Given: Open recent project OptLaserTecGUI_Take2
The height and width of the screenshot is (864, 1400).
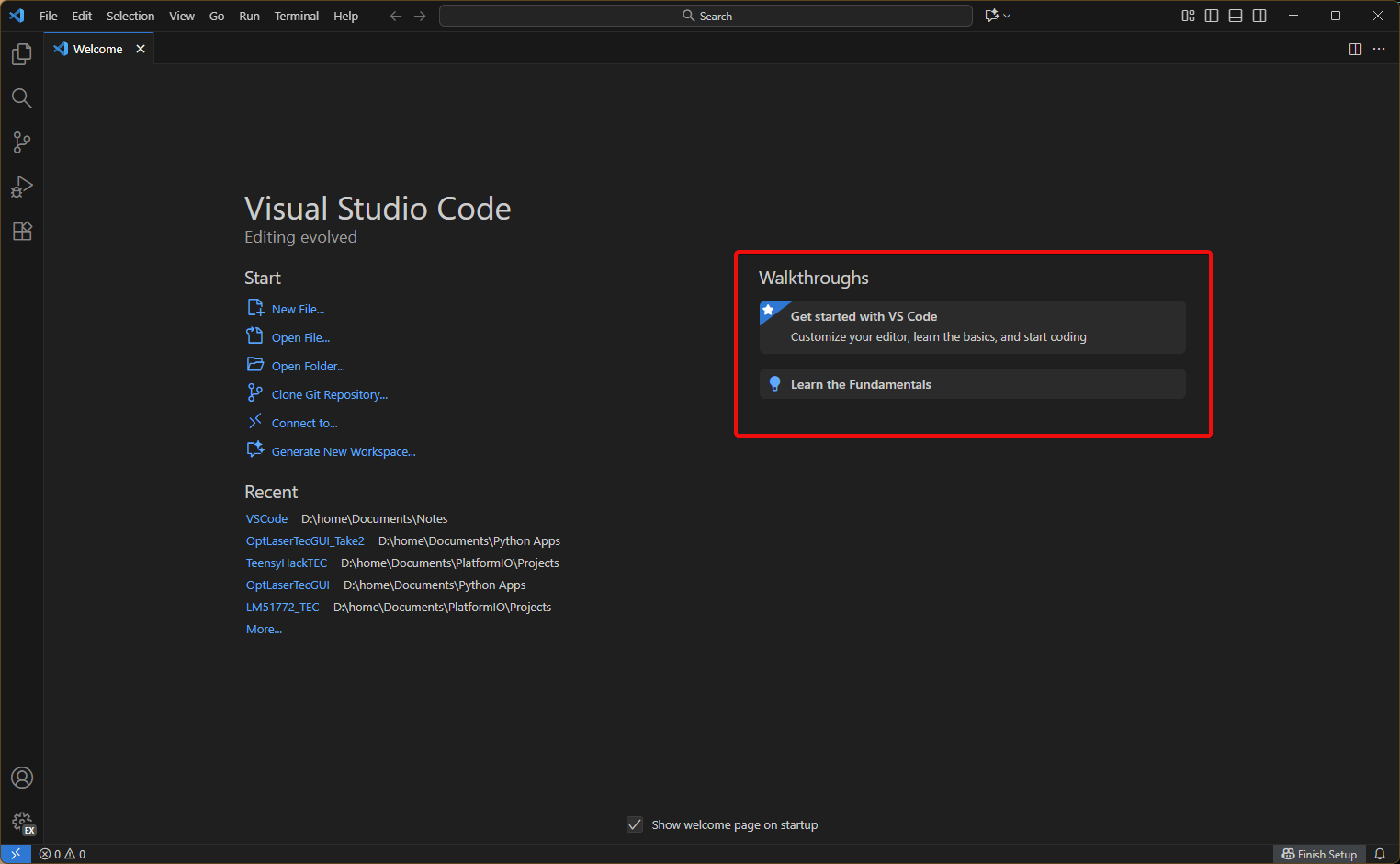Looking at the screenshot, I should (x=305, y=541).
